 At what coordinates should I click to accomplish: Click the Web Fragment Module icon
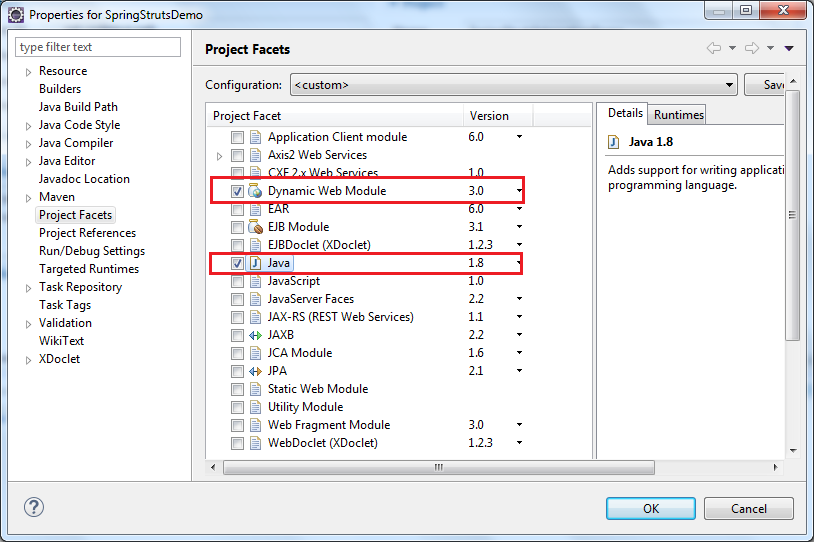pyautogui.click(x=255, y=425)
